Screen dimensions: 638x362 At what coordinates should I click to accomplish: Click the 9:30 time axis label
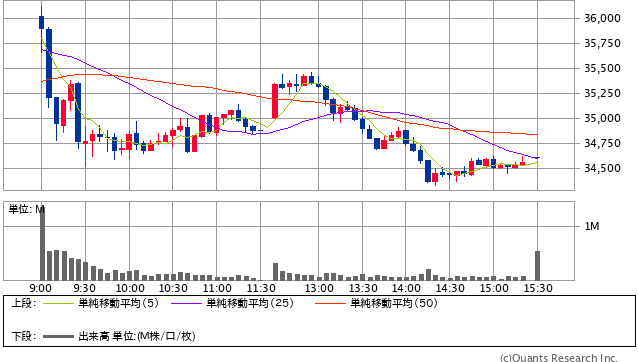click(85, 288)
